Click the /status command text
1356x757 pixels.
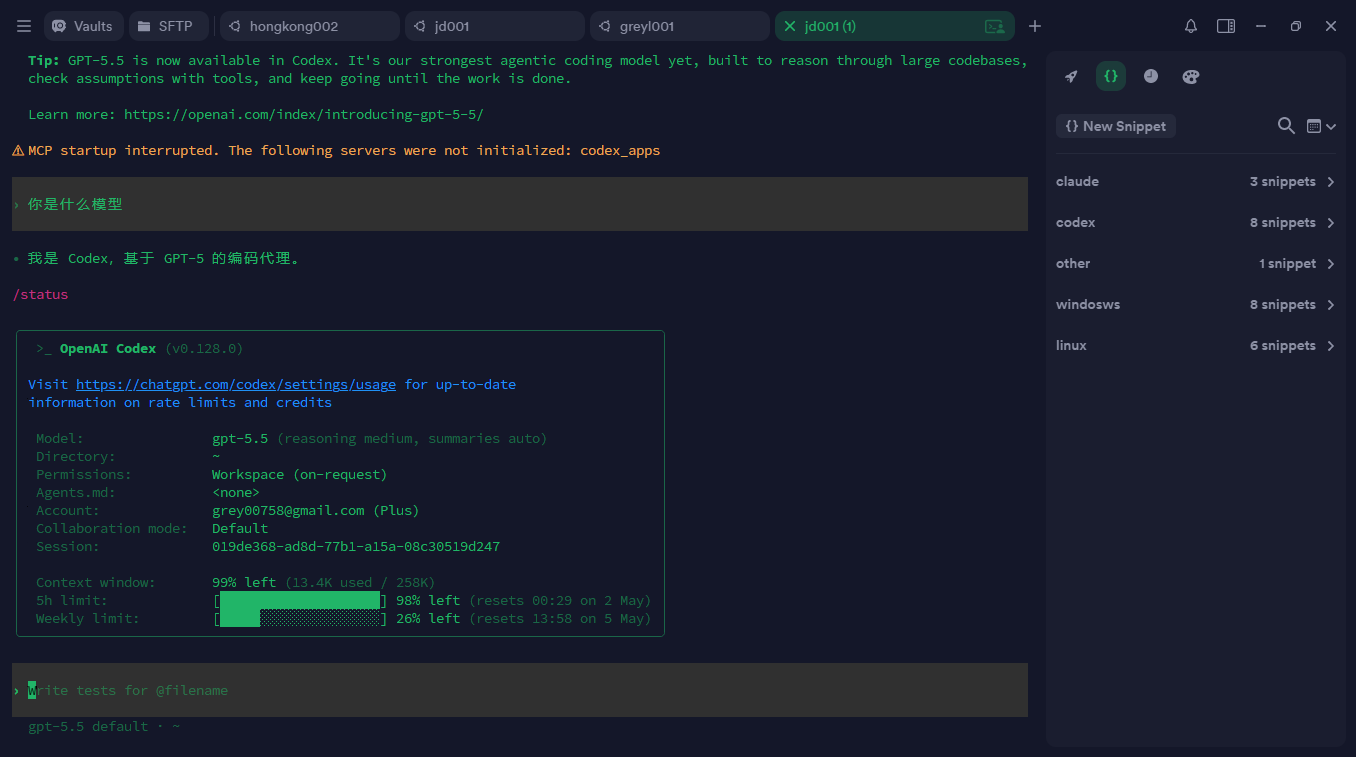(40, 295)
